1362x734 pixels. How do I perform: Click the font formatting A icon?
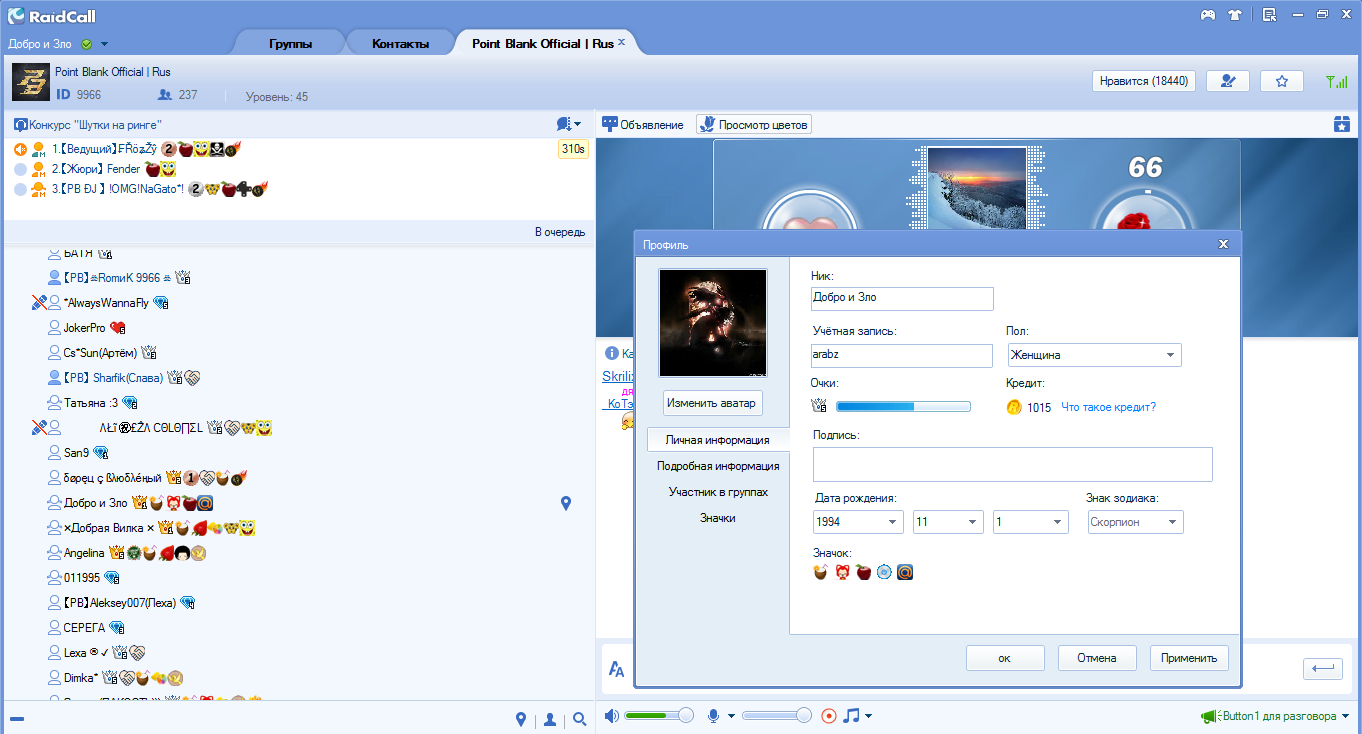coord(617,669)
